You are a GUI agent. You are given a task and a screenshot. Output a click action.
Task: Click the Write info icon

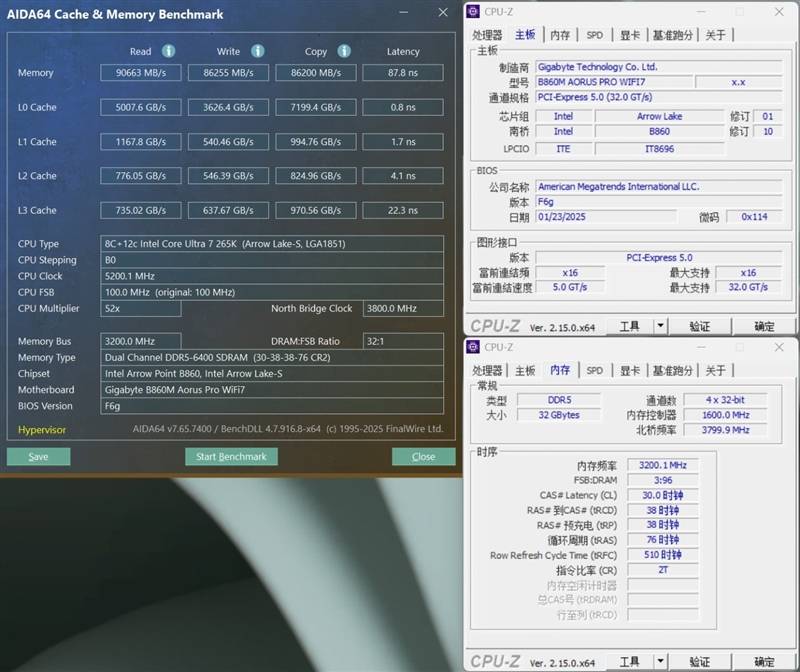pos(258,51)
